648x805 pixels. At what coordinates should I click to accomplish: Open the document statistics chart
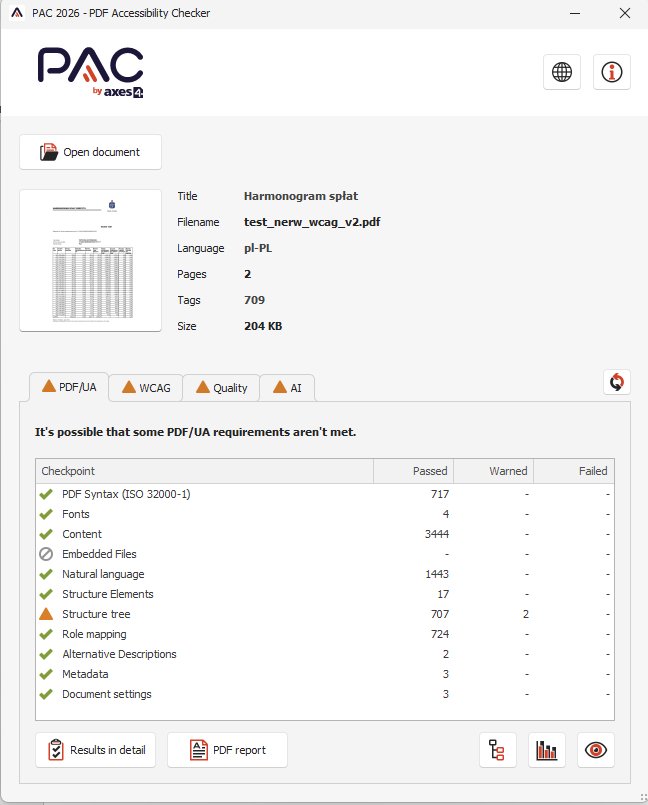(546, 750)
